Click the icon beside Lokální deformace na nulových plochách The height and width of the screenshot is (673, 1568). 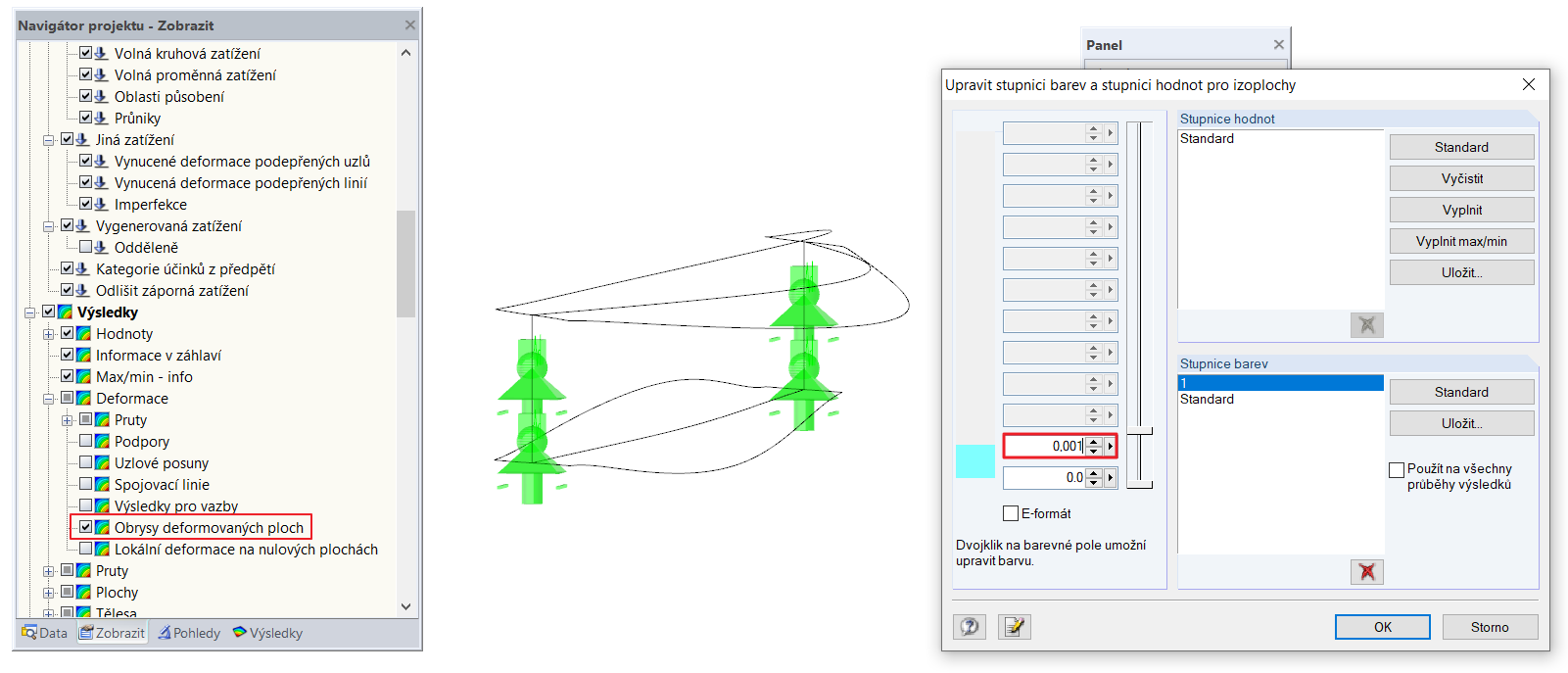pyautogui.click(x=102, y=549)
